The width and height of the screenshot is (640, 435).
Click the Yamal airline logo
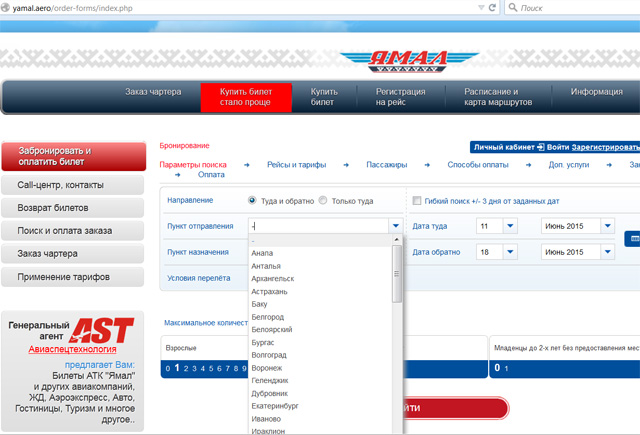396,62
